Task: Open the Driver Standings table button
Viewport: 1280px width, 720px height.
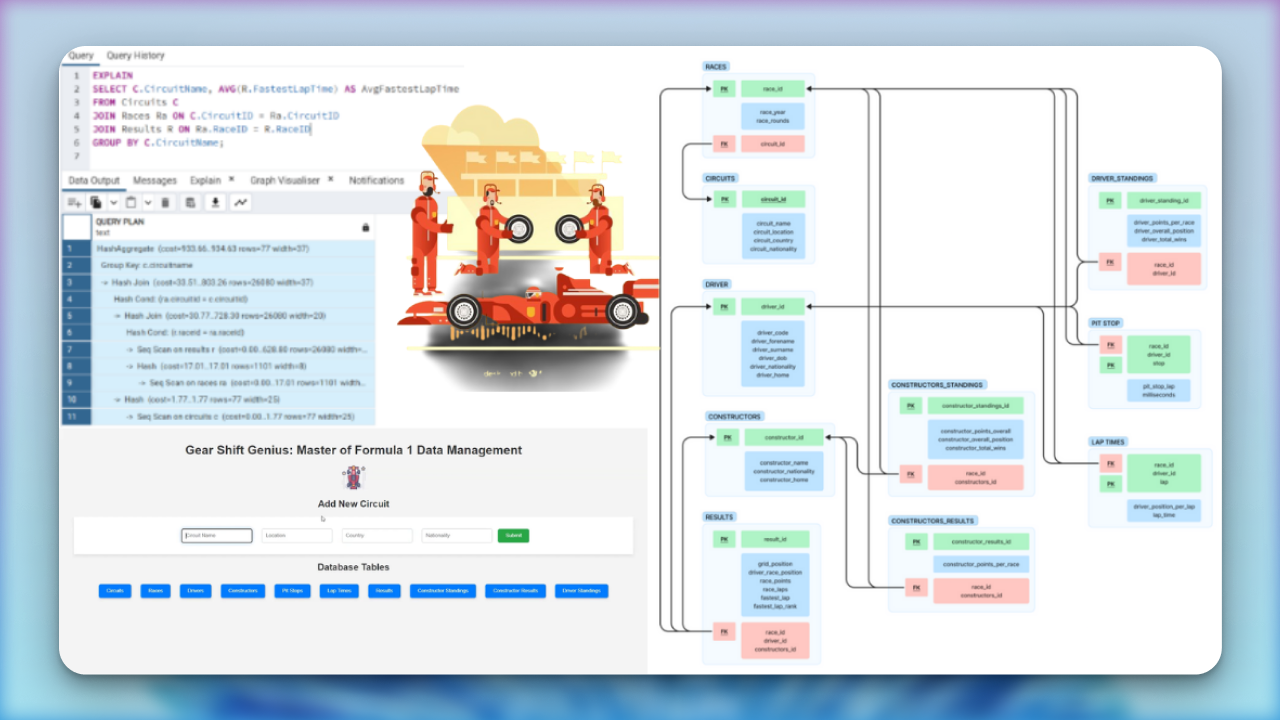Action: [581, 591]
